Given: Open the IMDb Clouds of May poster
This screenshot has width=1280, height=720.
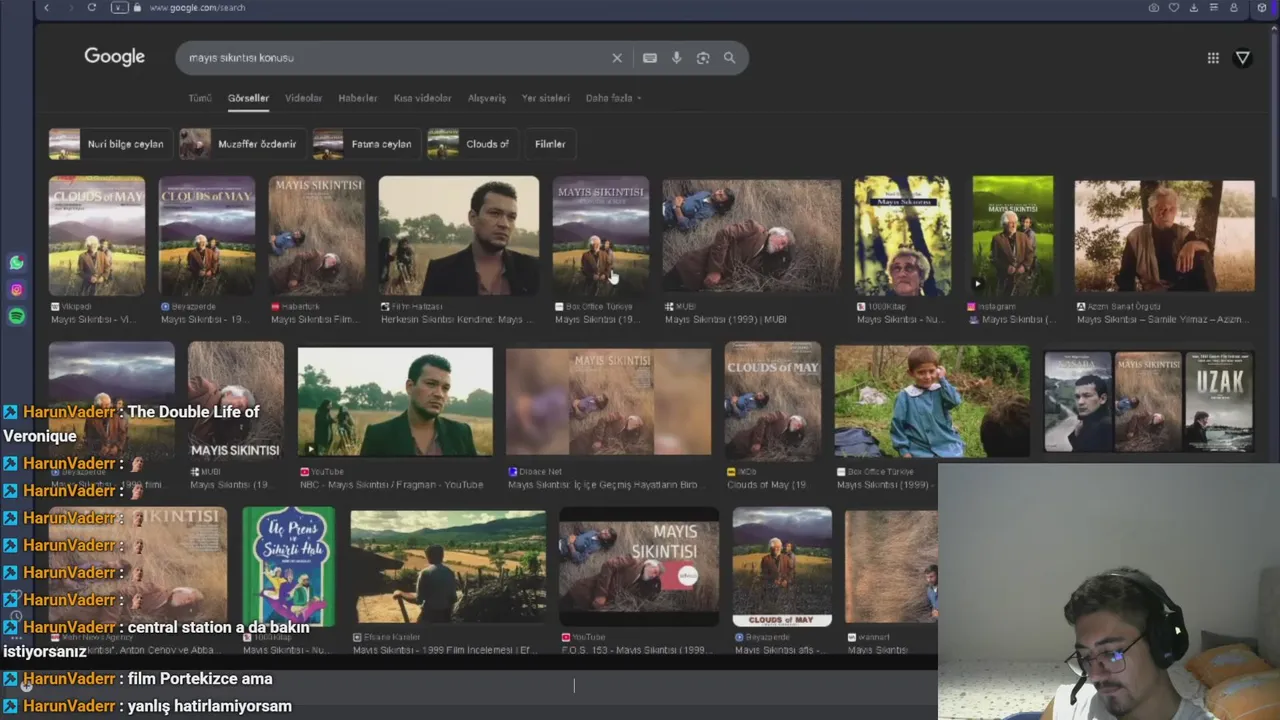Looking at the screenshot, I should coord(773,401).
